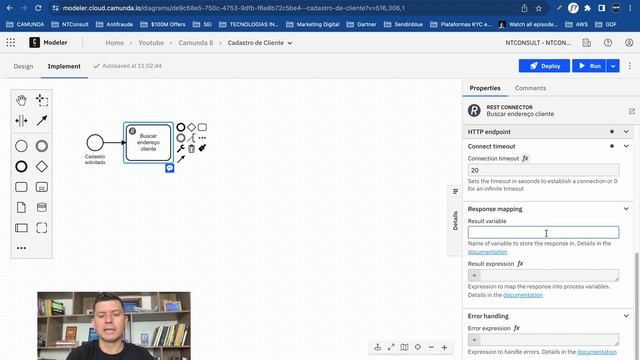Create a task from palette
The height and width of the screenshot is (360, 640).
(x=21, y=187)
